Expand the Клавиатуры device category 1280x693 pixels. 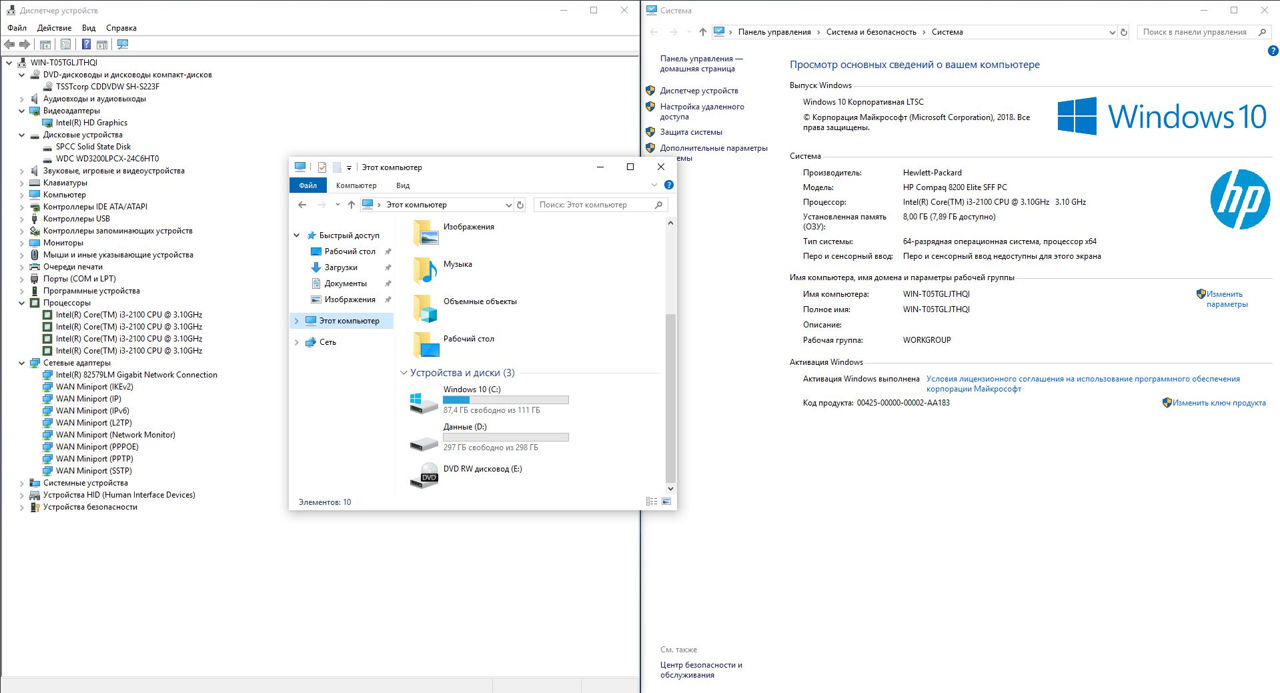pyautogui.click(x=23, y=183)
